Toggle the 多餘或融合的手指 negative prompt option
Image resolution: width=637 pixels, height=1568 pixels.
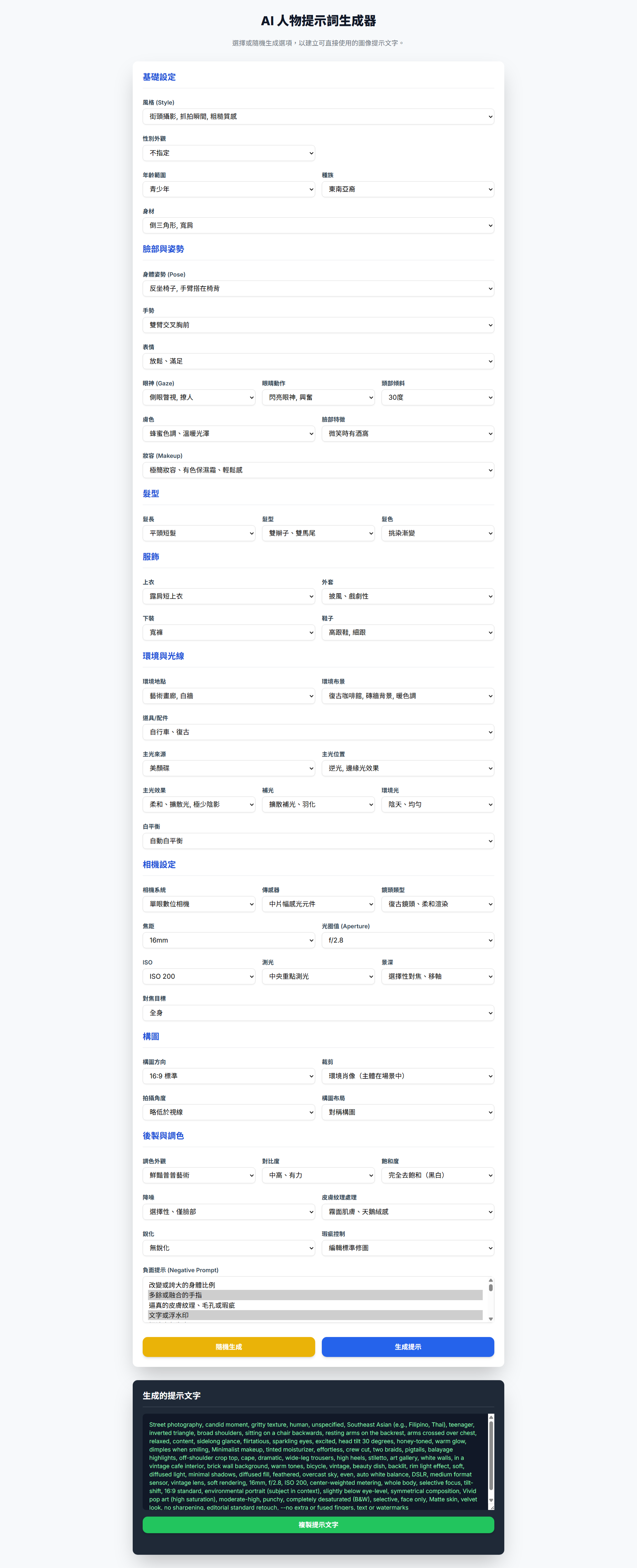tap(315, 1295)
